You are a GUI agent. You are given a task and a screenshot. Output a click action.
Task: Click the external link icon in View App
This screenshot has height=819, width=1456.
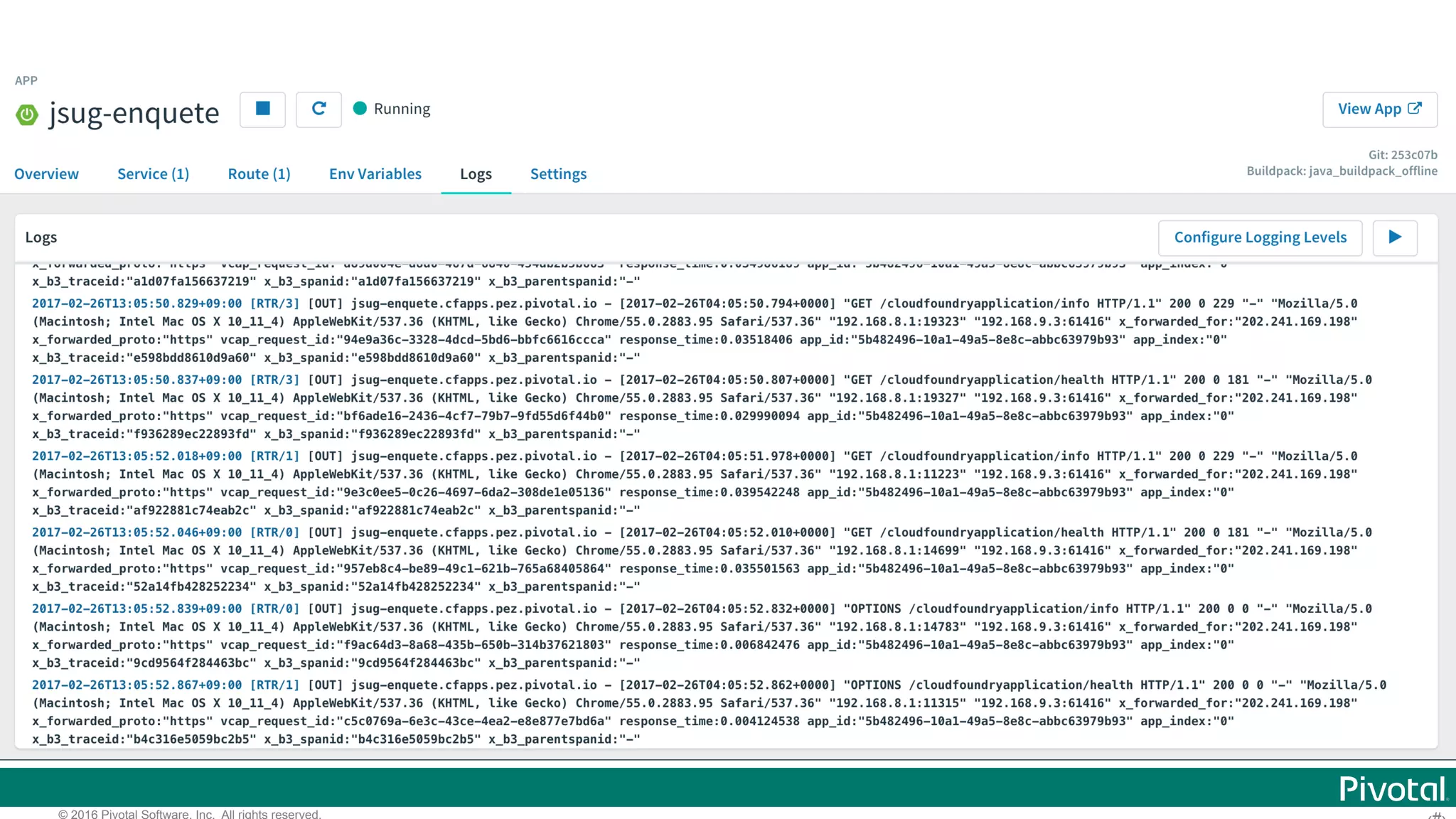[x=1415, y=108]
